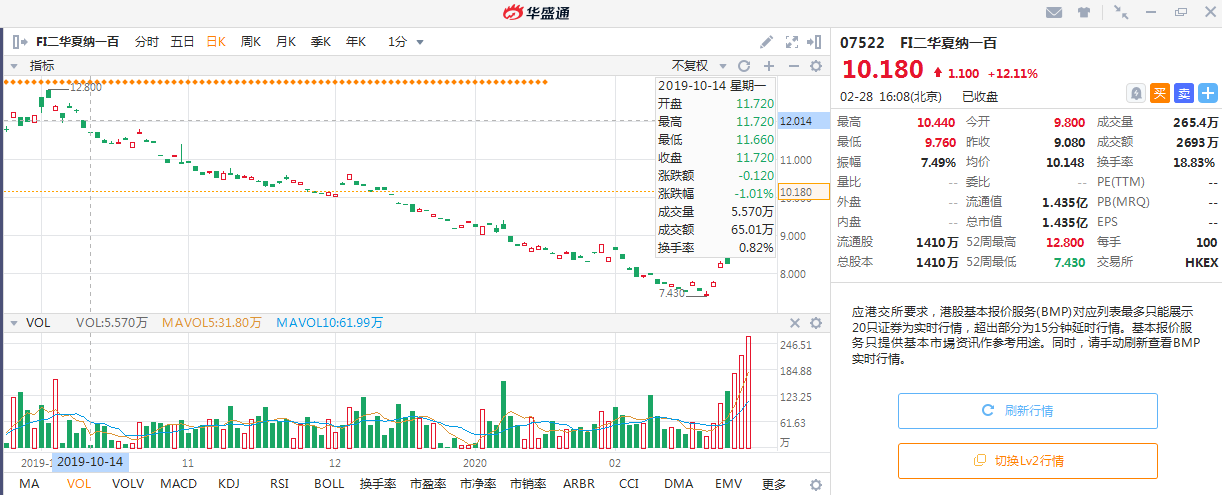The height and width of the screenshot is (495, 1222).
Task: Open the mail messages icon
Action: [1054, 13]
